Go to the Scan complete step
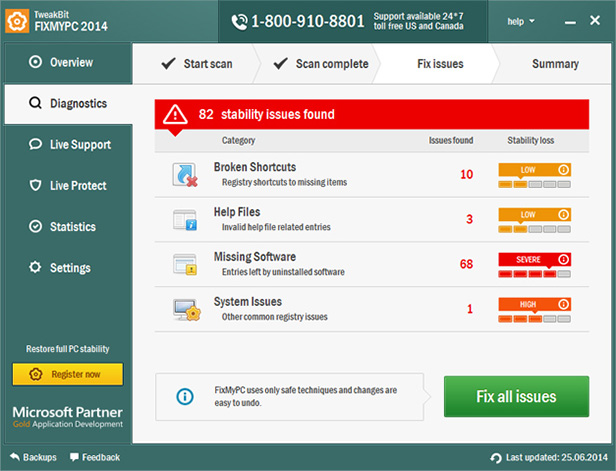Screen dimensions: 616x471 321,64
